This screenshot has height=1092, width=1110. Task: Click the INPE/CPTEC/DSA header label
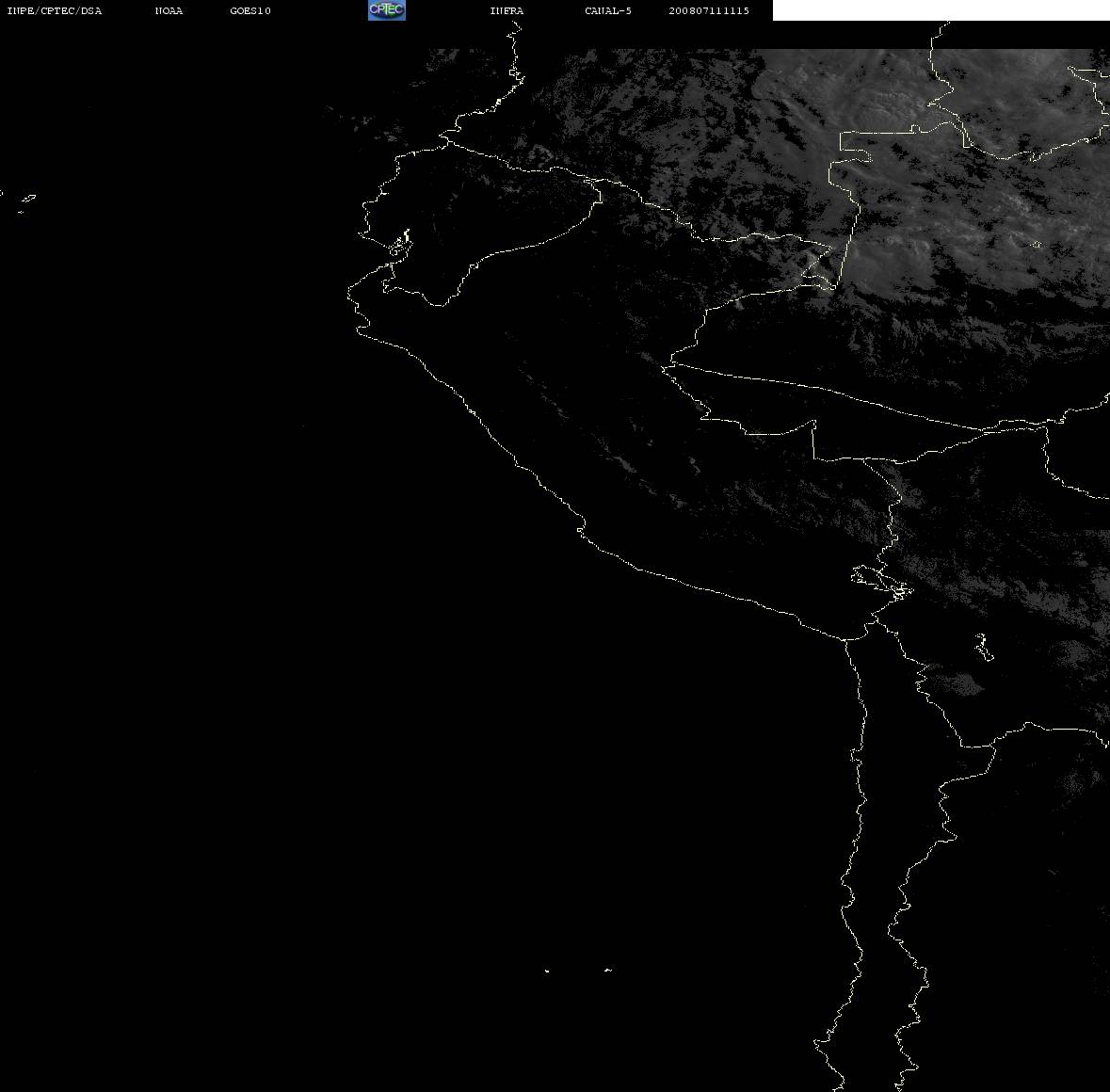[x=55, y=10]
